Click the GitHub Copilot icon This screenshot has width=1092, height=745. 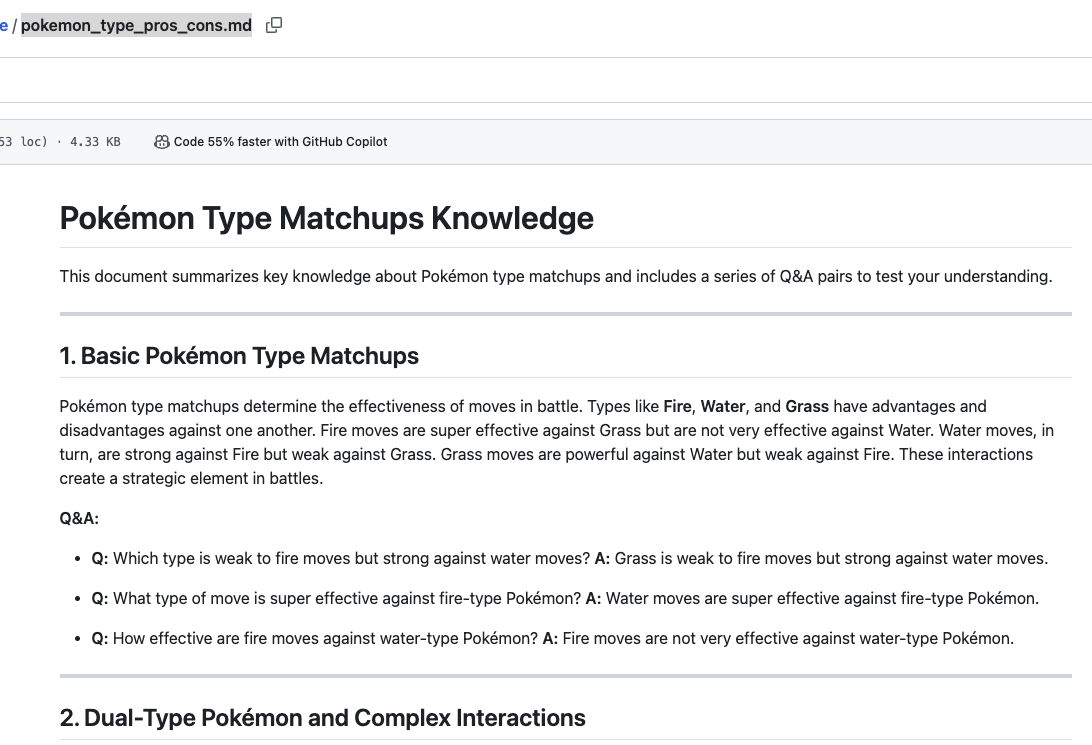(x=161, y=142)
